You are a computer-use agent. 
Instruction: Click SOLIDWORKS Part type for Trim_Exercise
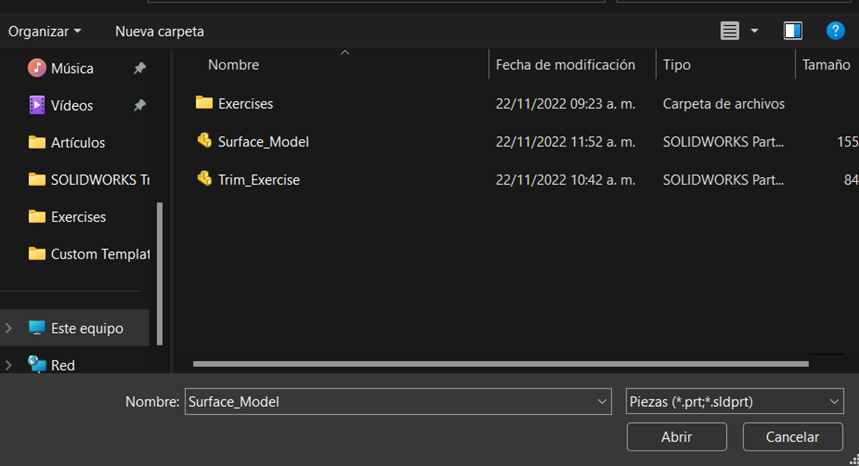pos(723,180)
